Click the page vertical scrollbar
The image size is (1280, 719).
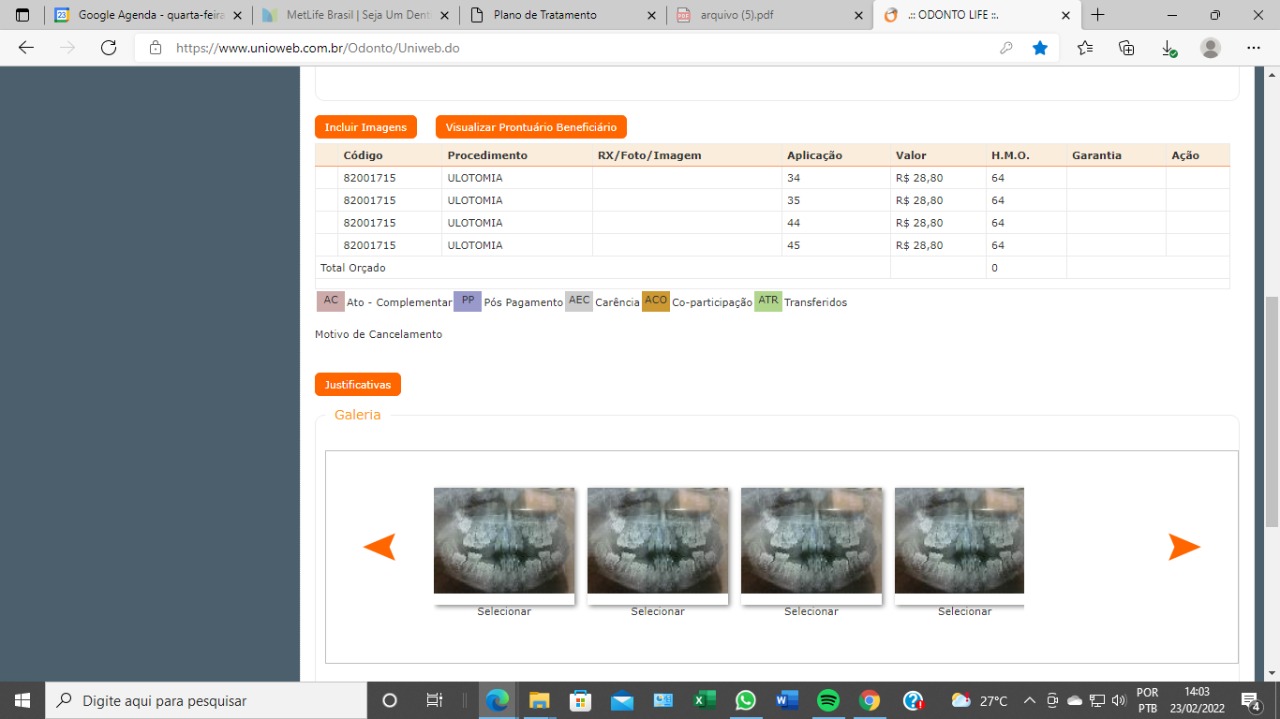(1271, 410)
